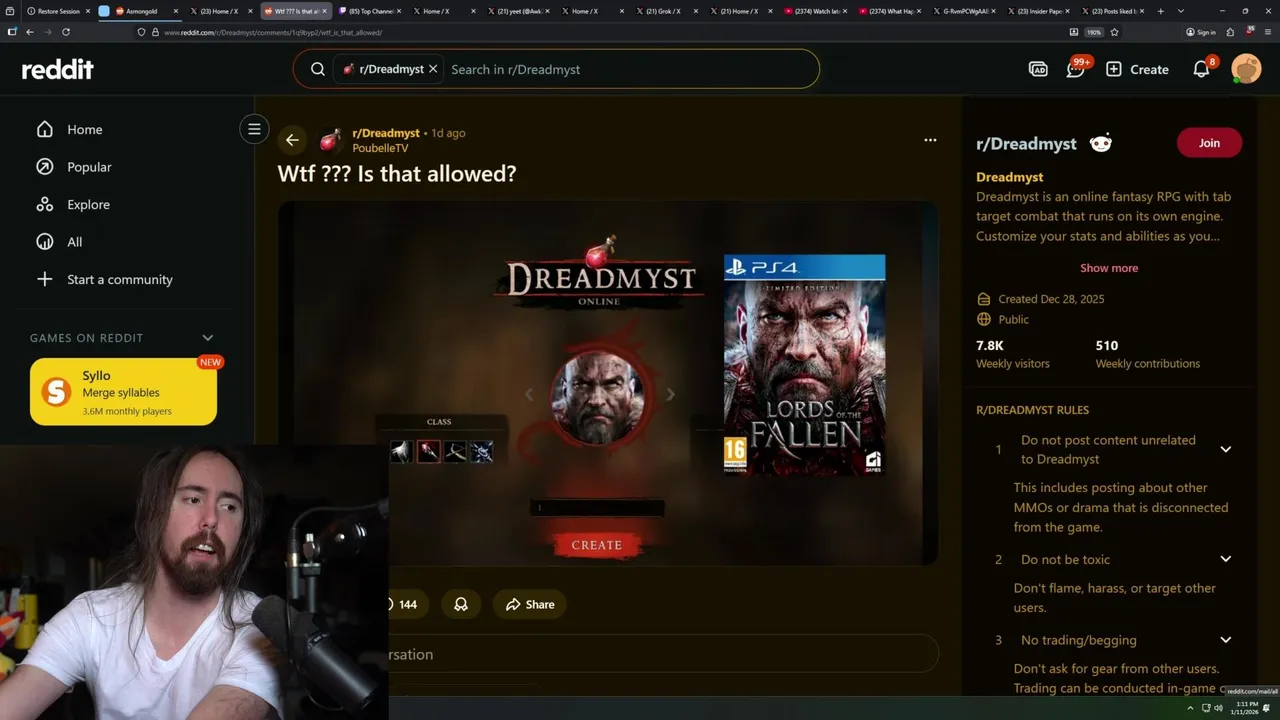Sign in to browser account

pyautogui.click(x=1201, y=32)
